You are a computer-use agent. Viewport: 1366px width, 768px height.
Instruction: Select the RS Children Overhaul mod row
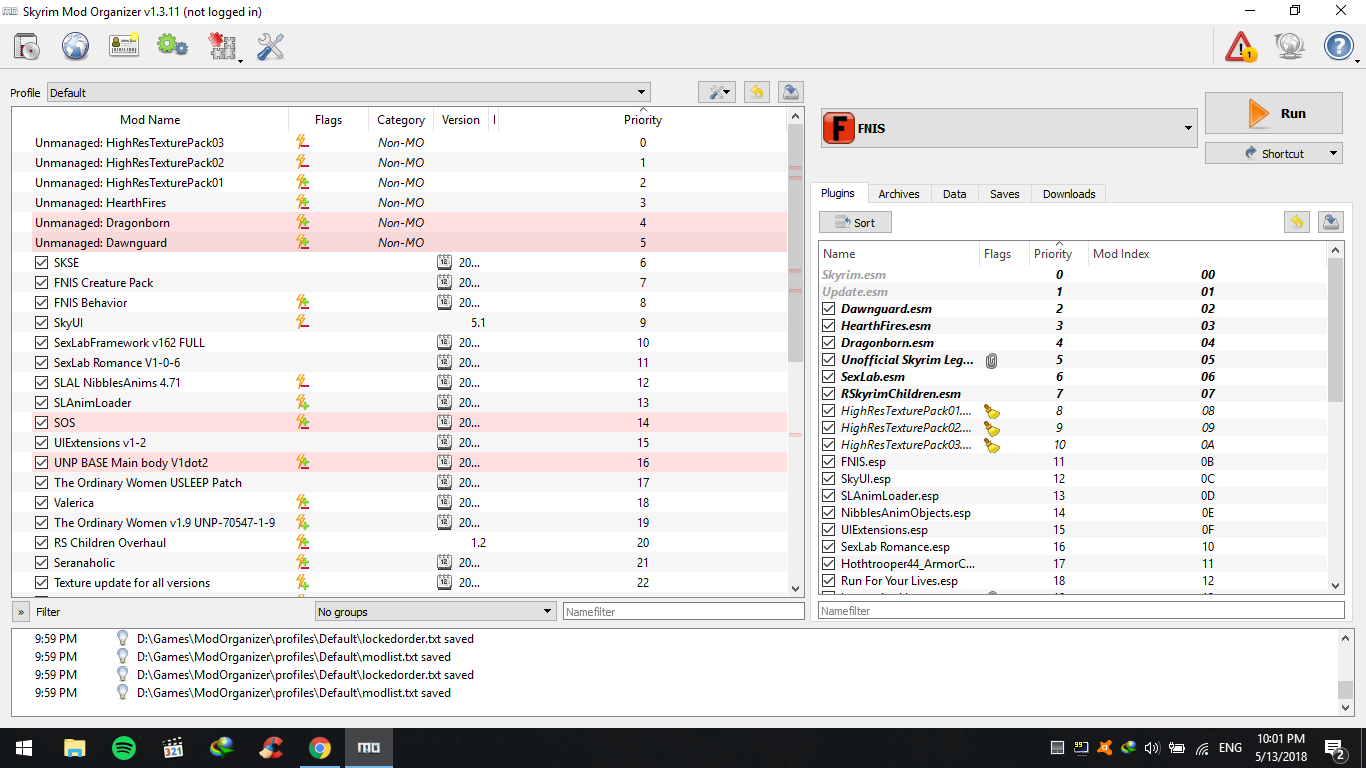click(400, 542)
